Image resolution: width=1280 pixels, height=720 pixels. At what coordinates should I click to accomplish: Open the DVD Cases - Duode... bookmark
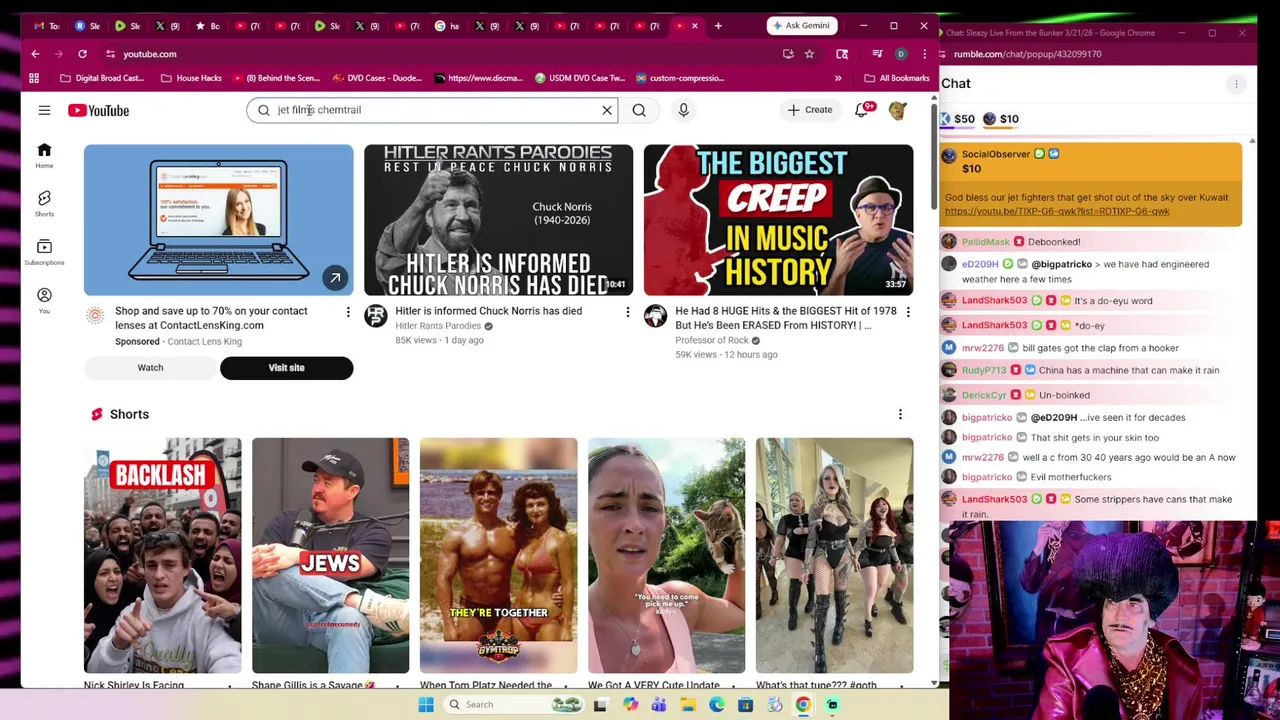(377, 78)
